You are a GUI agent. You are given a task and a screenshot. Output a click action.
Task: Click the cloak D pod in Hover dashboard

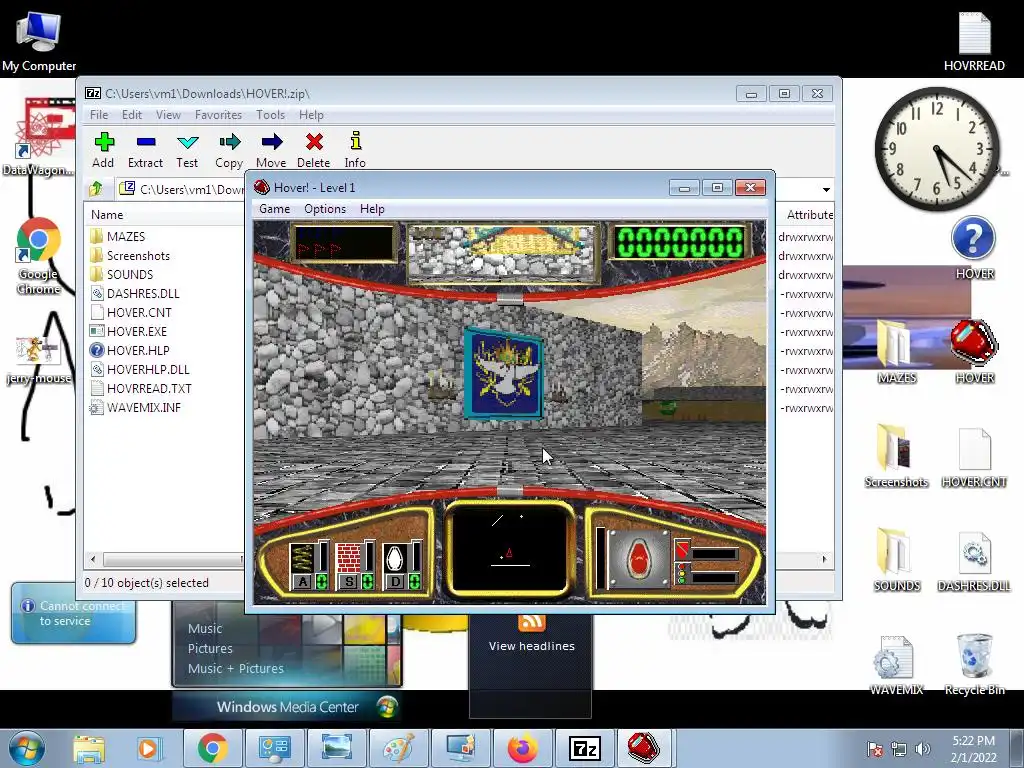tap(402, 566)
